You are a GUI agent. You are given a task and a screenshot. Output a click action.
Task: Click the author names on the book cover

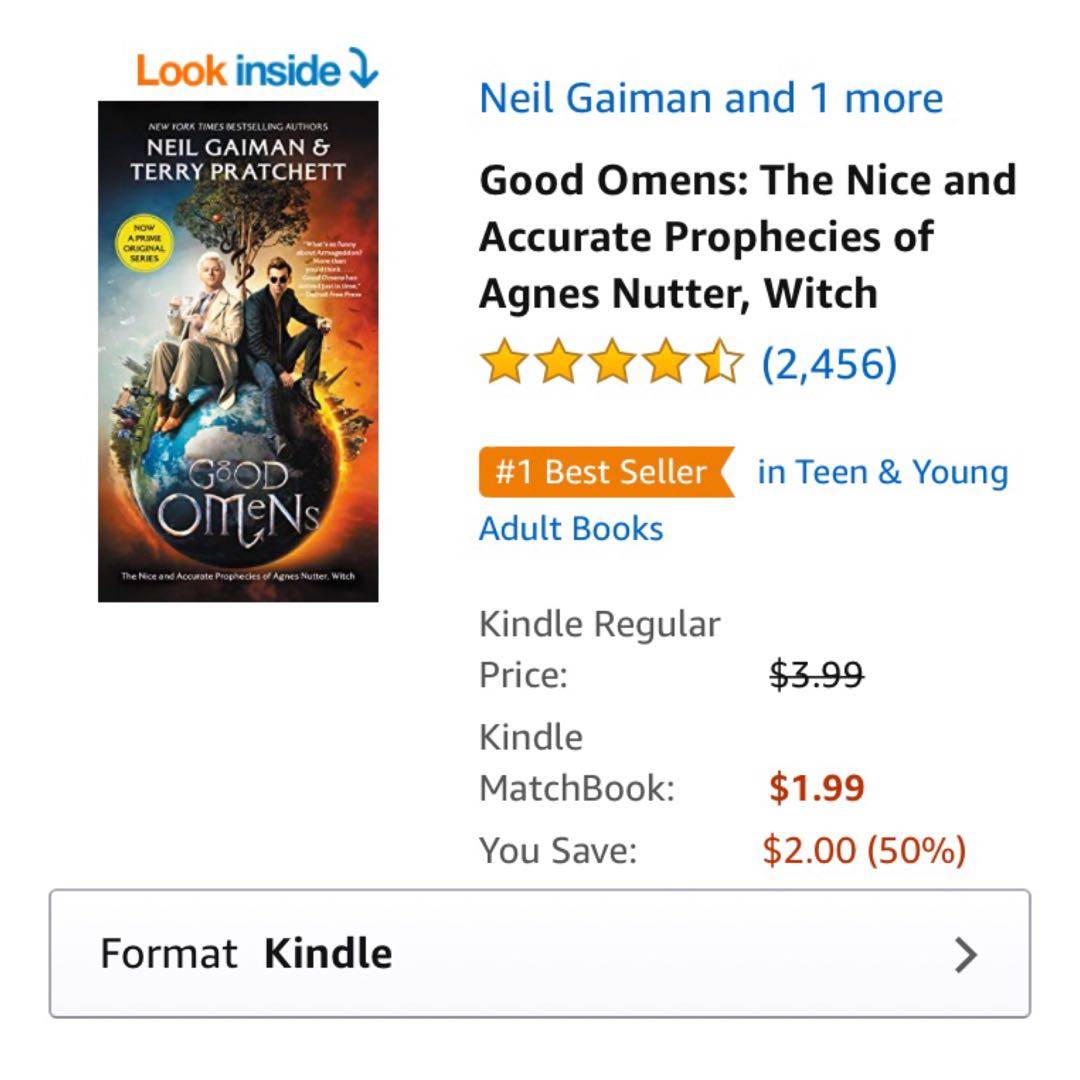(238, 159)
